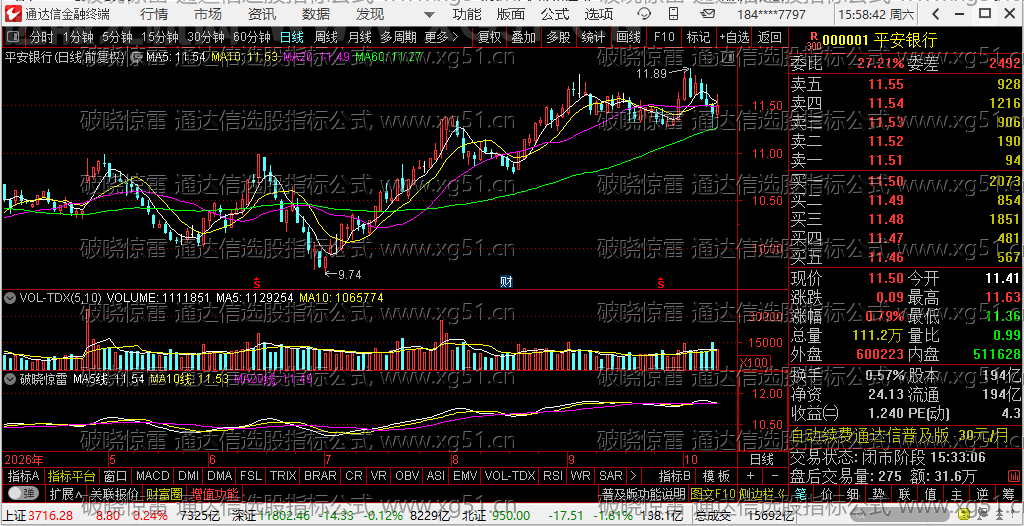The width and height of the screenshot is (1024, 526).
Task: Select the TRIX indicator tab
Action: 283,476
